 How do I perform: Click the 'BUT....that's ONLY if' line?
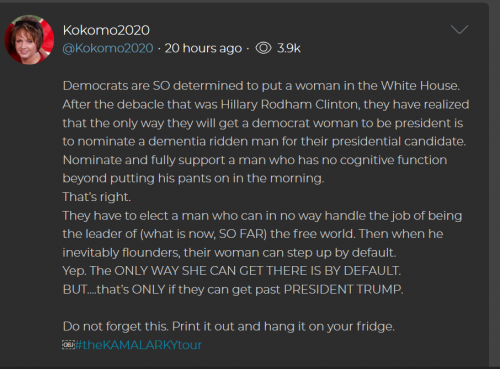pos(233,289)
